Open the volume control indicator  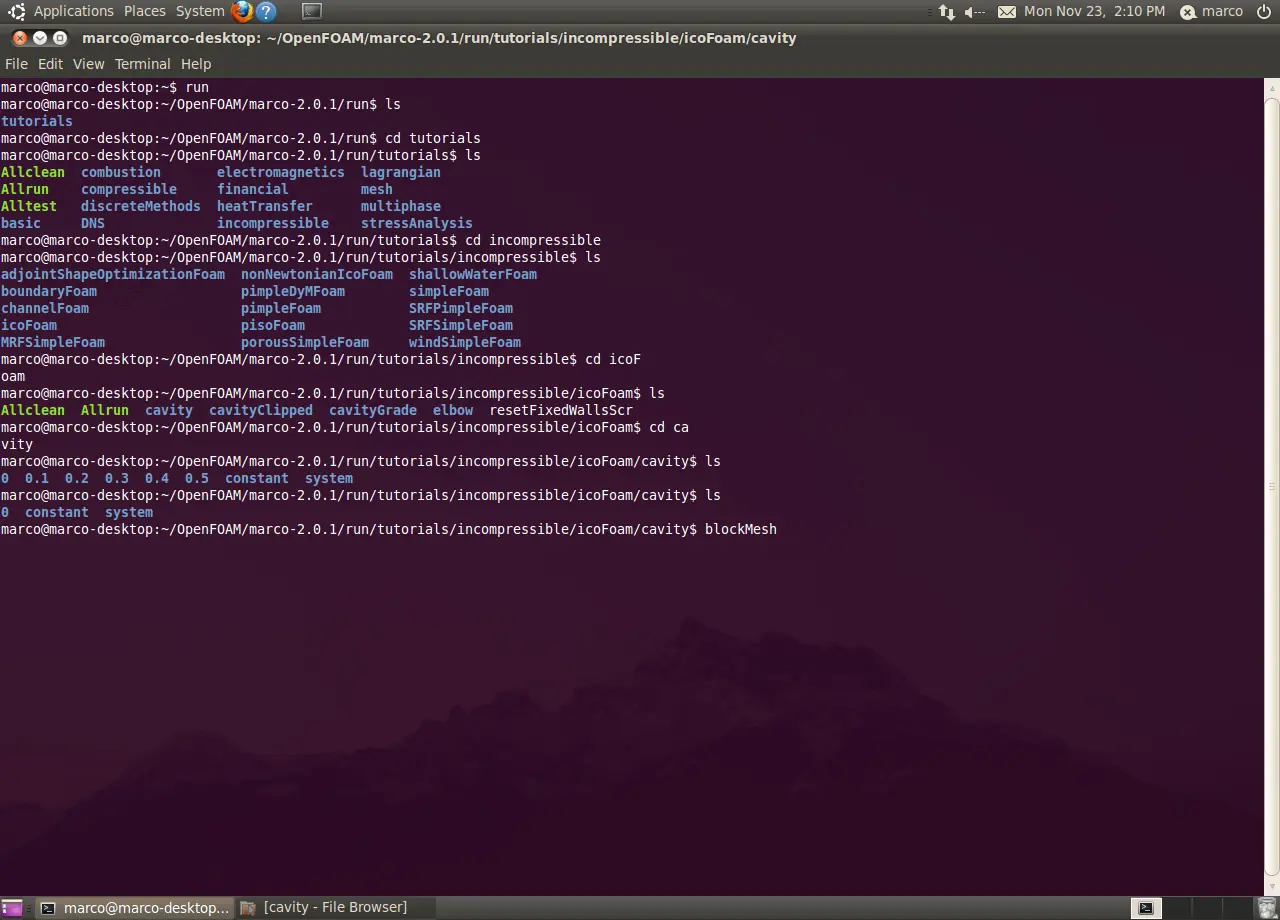(974, 11)
